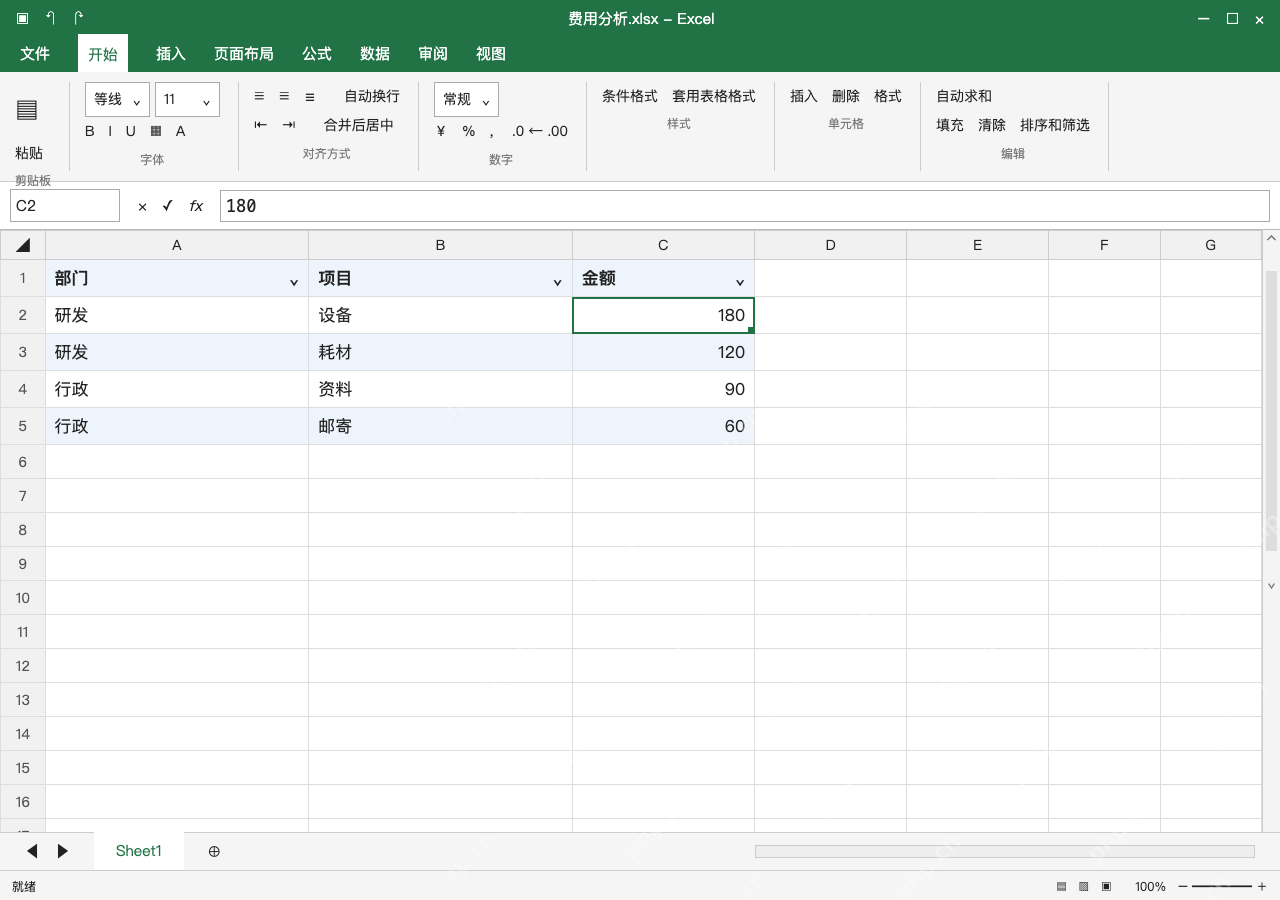Open the 金额 column filter dropdown

pos(740,282)
